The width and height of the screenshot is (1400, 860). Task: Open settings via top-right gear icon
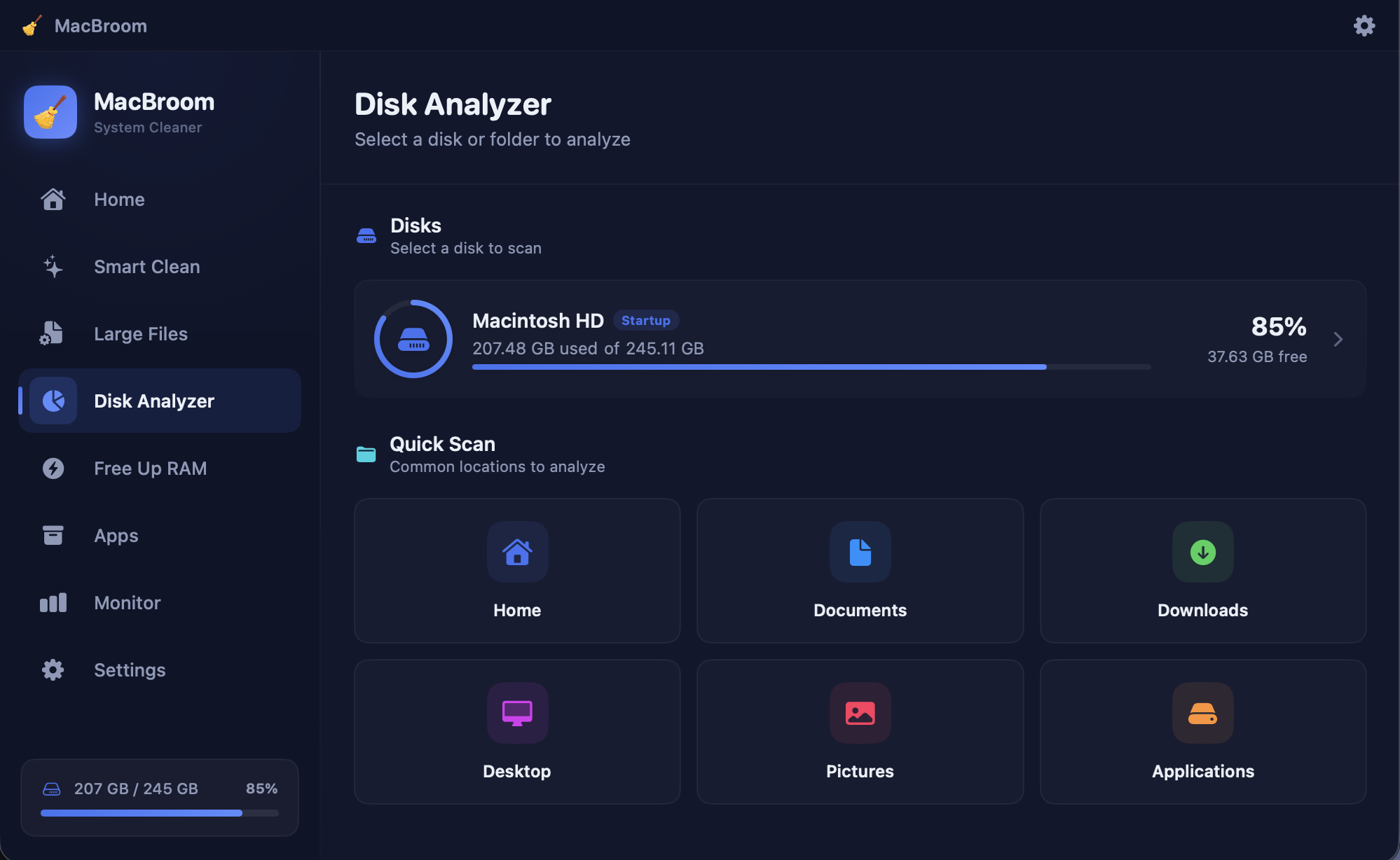pyautogui.click(x=1364, y=26)
